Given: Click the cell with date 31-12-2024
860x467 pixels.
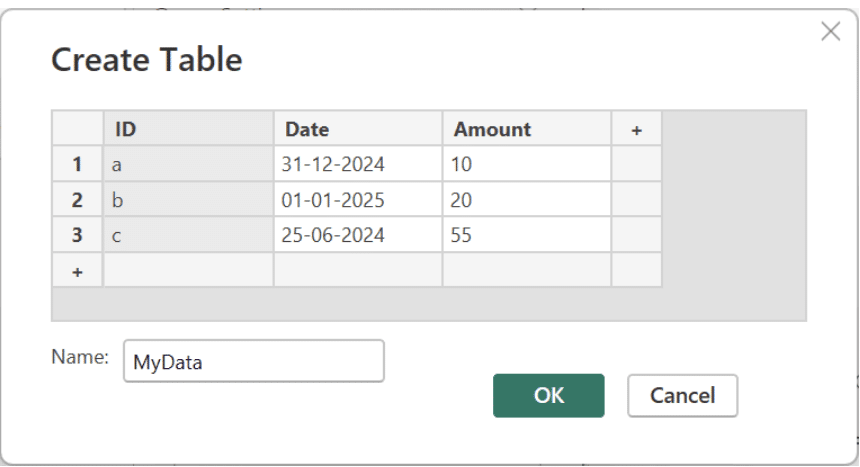Looking at the screenshot, I should tap(358, 165).
